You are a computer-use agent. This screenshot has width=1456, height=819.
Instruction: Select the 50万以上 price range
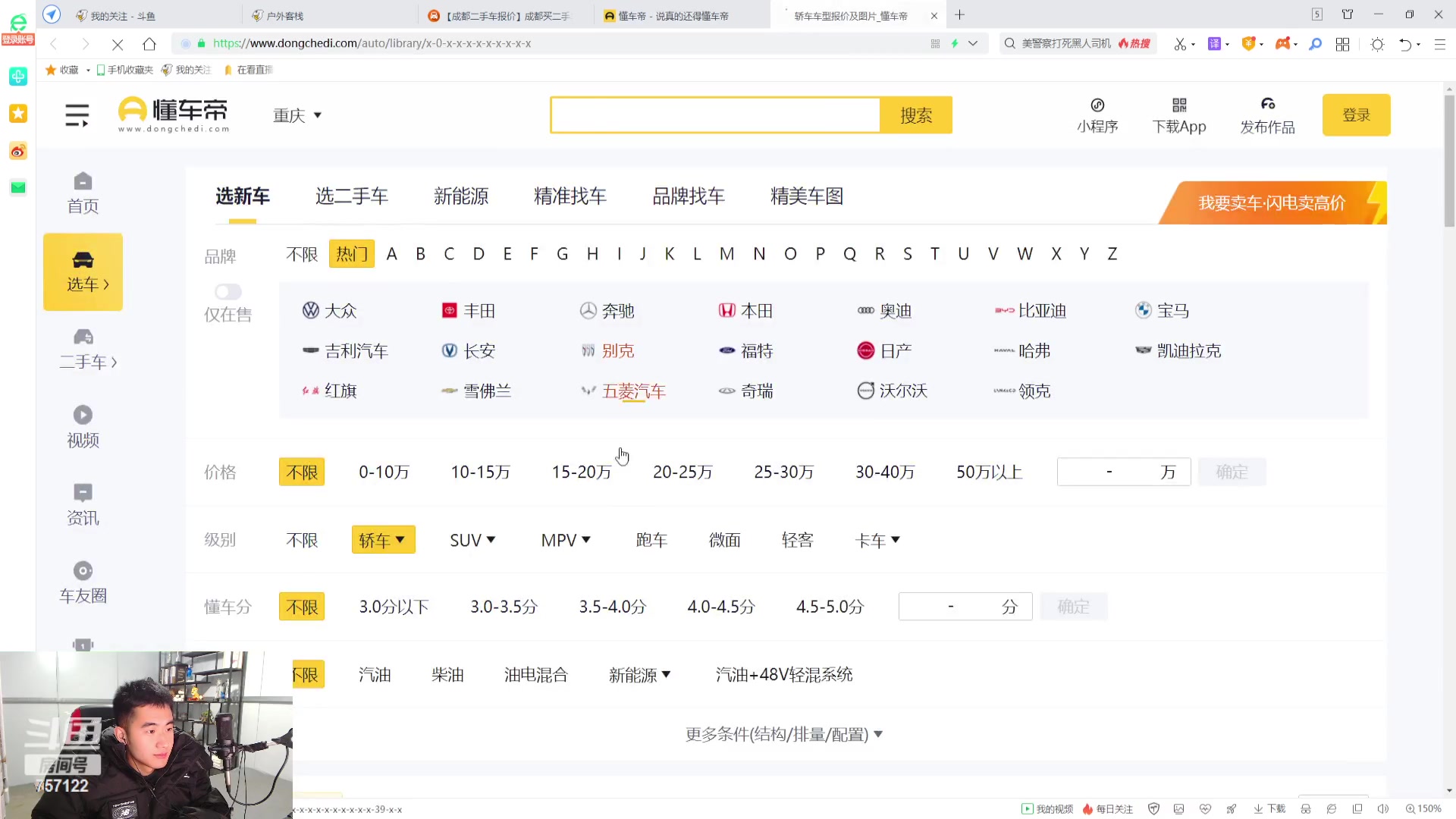coord(989,472)
